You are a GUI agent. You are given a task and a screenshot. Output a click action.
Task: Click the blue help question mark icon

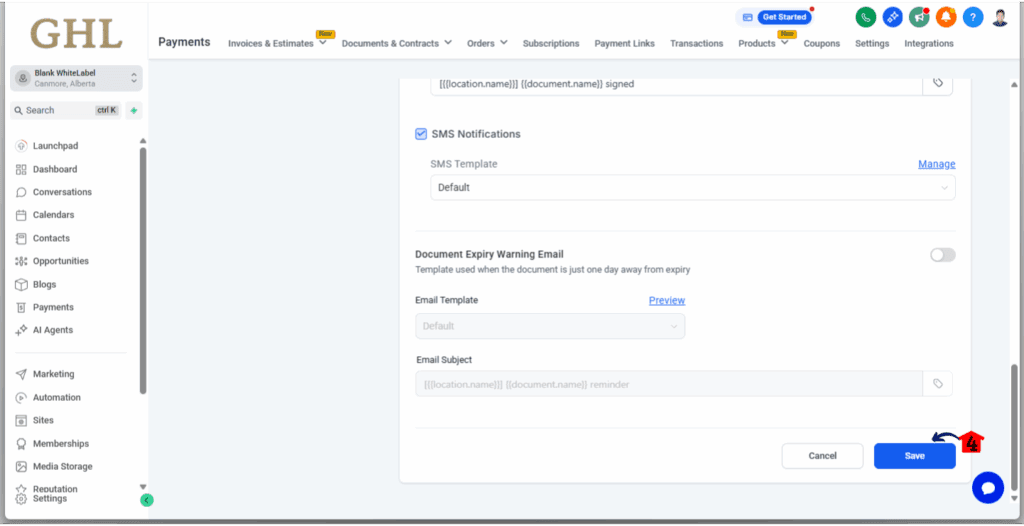tap(973, 18)
